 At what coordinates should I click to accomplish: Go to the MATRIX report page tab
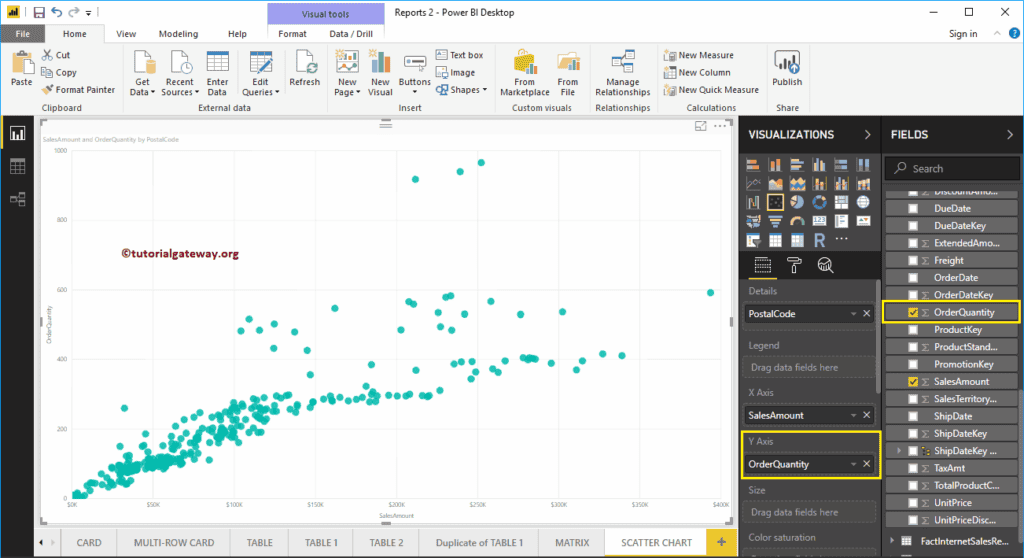tap(572, 542)
